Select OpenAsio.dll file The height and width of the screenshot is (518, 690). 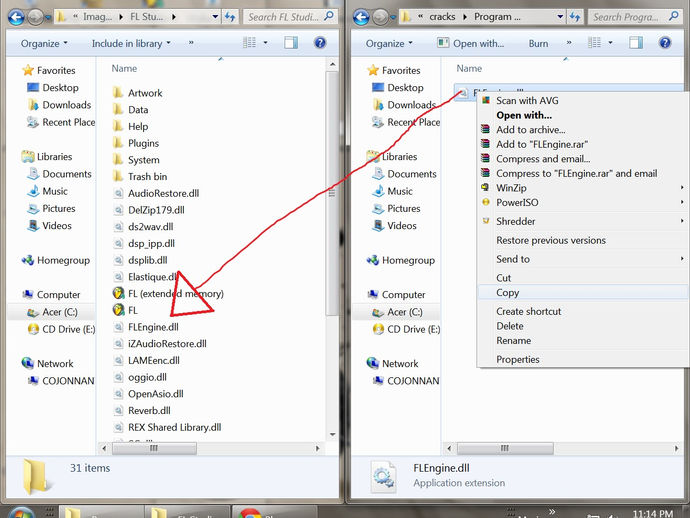click(x=149, y=394)
